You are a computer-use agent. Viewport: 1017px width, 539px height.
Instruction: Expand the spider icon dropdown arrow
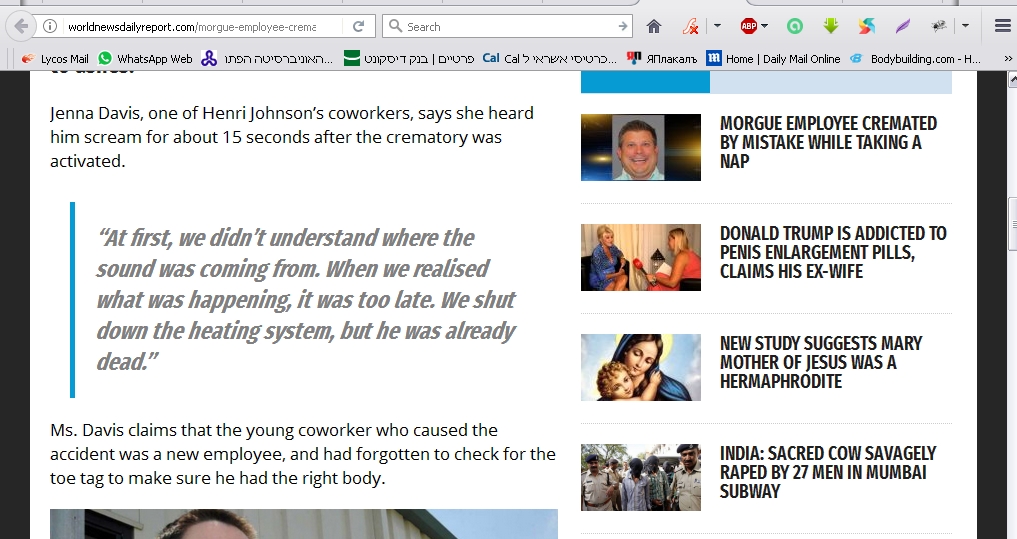(x=965, y=27)
